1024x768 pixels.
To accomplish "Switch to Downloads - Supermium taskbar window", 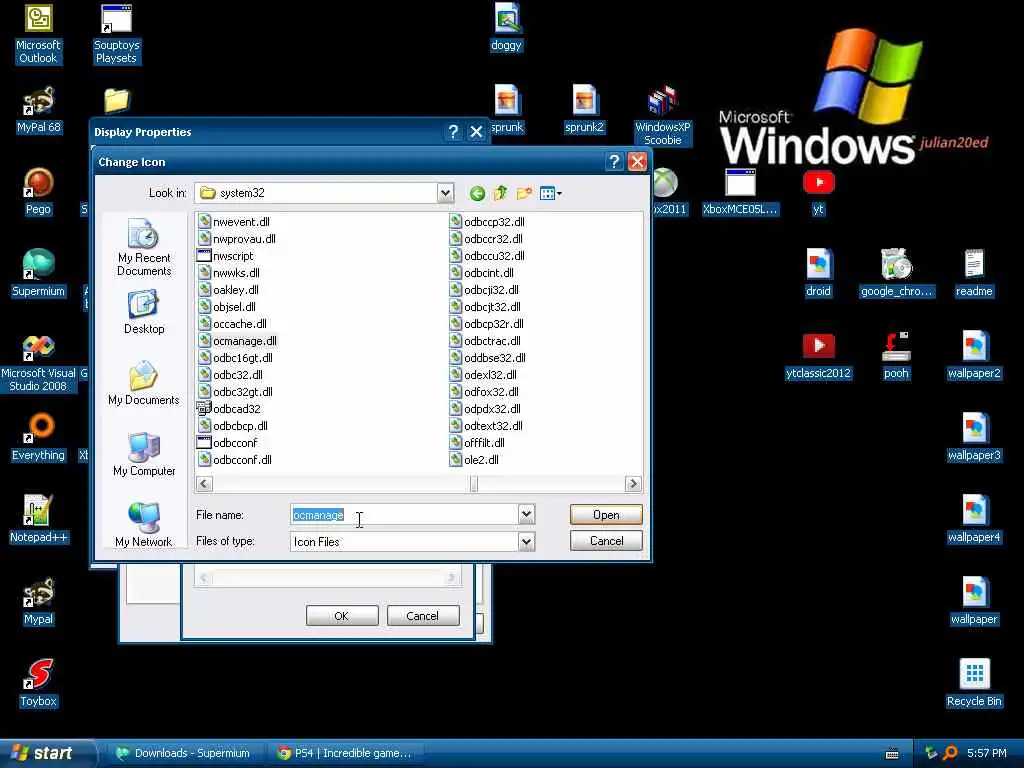I will 185,753.
